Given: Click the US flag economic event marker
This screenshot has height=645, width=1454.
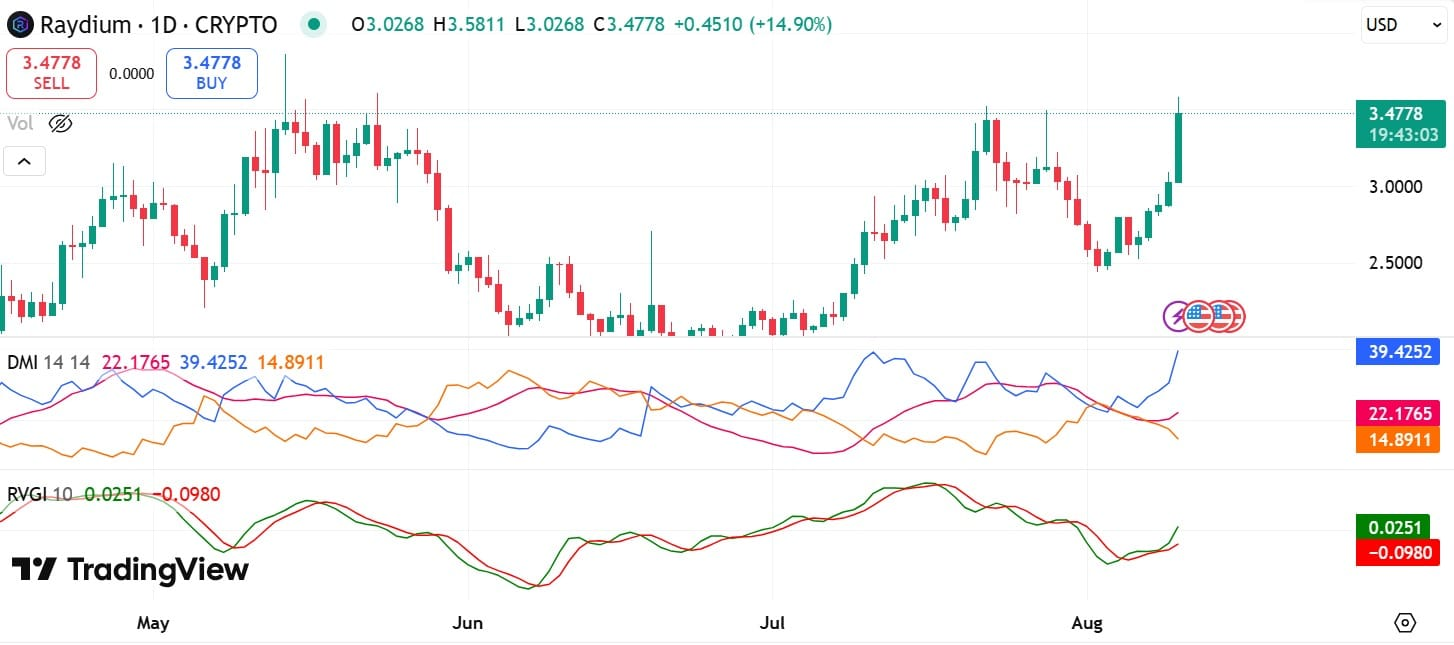Looking at the screenshot, I should [x=1198, y=317].
